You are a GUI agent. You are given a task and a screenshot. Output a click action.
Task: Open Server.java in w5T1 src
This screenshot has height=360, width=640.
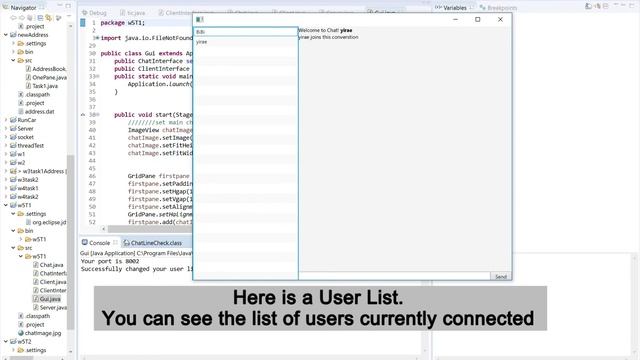(53, 308)
